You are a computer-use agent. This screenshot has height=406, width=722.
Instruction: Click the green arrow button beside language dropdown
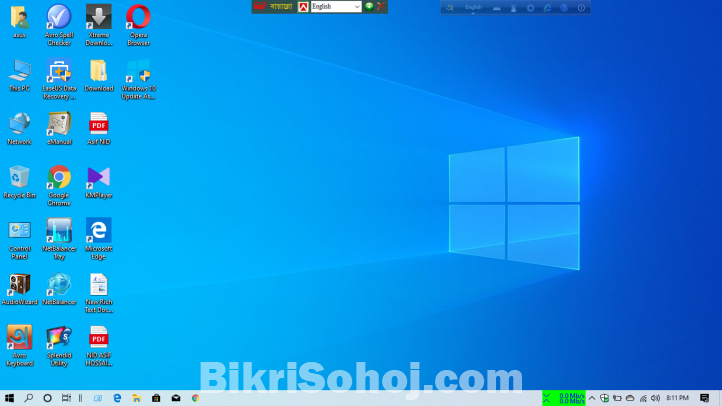click(x=368, y=7)
